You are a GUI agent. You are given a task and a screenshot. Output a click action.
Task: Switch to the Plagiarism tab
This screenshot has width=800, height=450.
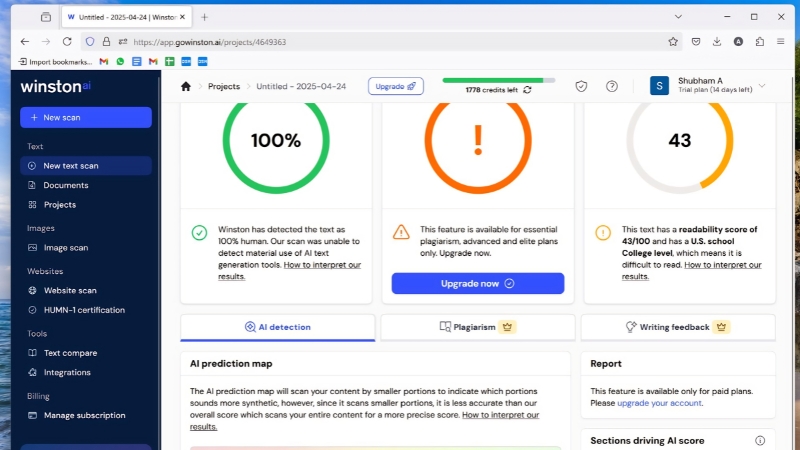[x=478, y=327]
